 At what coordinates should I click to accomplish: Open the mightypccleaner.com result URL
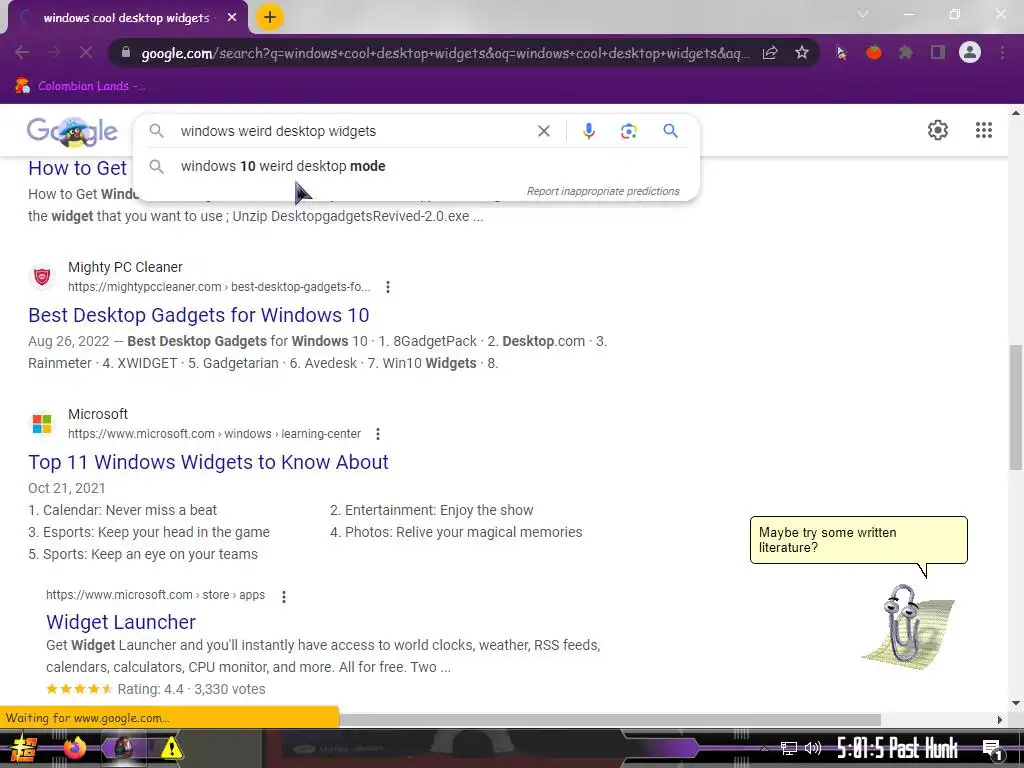click(x=219, y=287)
